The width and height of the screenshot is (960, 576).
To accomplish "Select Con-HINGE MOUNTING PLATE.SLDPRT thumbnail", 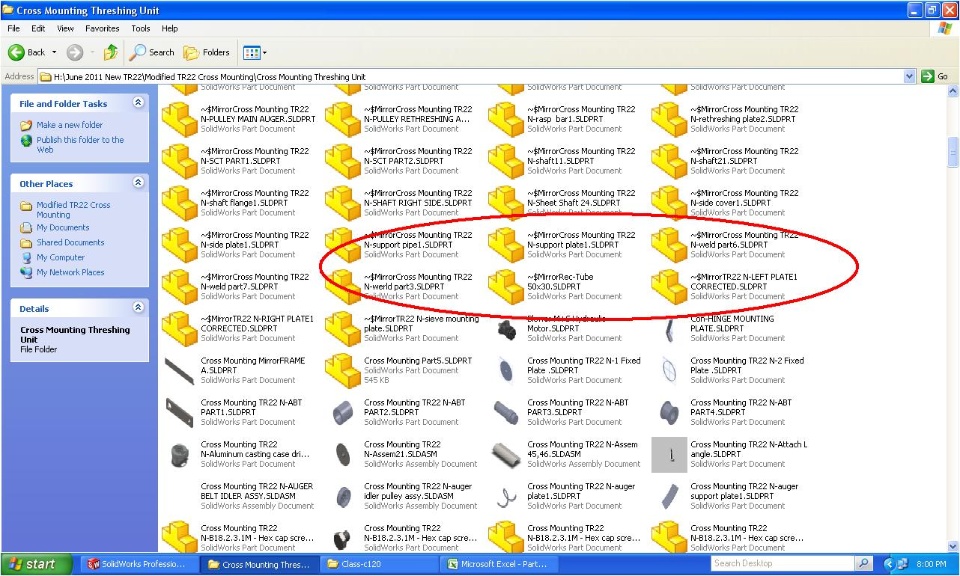I will point(669,329).
